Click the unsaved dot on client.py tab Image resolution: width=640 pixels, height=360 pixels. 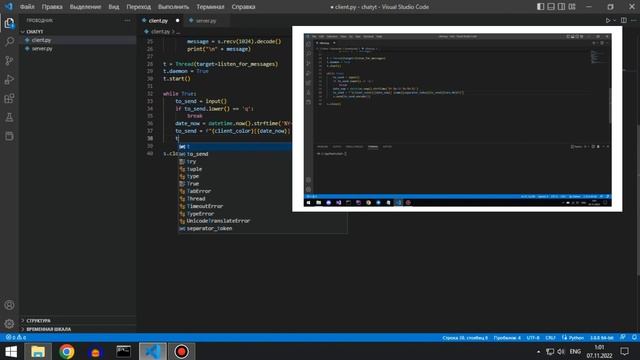pyautogui.click(x=177, y=20)
